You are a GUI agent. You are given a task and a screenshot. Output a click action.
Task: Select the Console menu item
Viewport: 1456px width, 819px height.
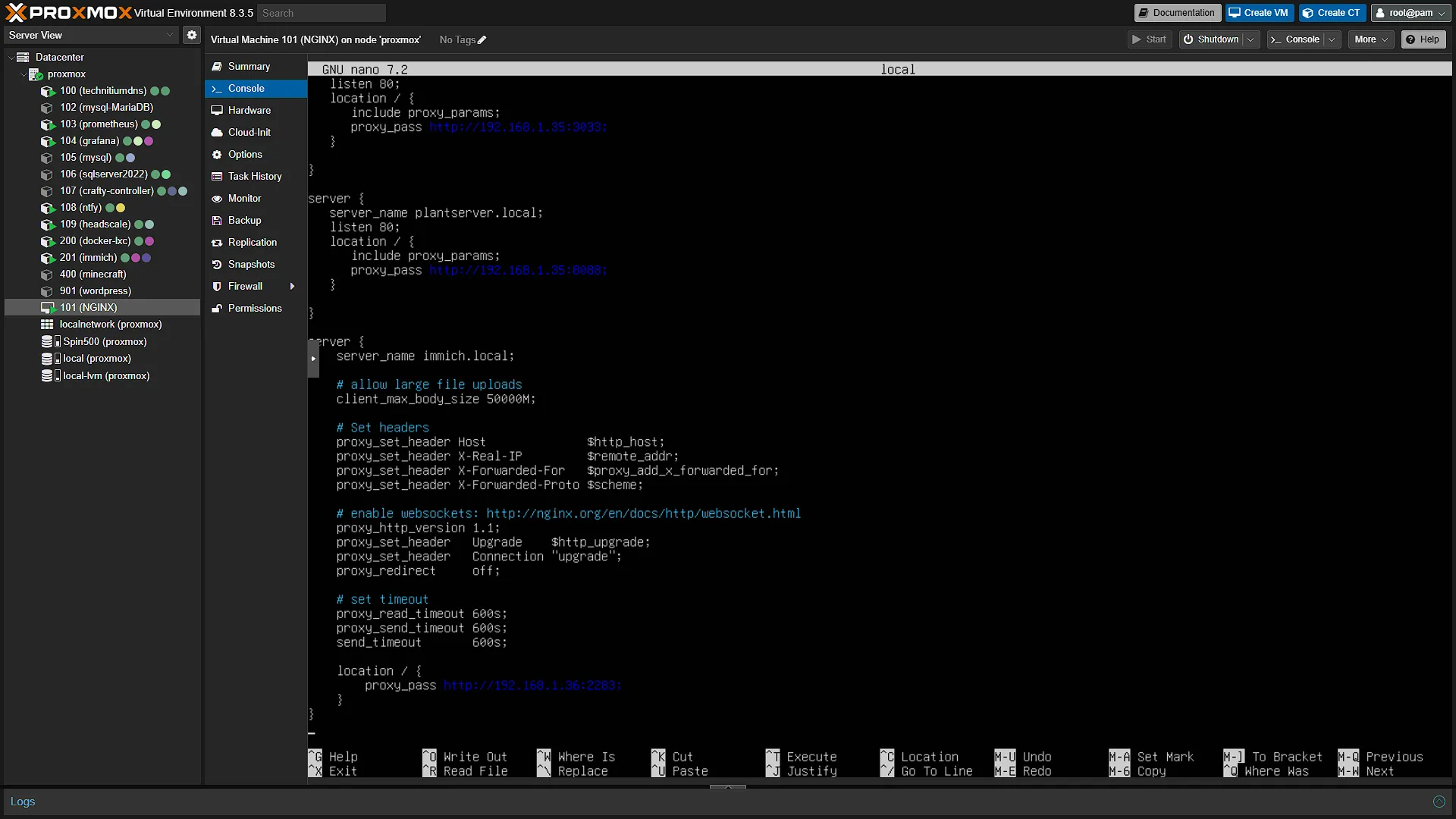point(256,89)
